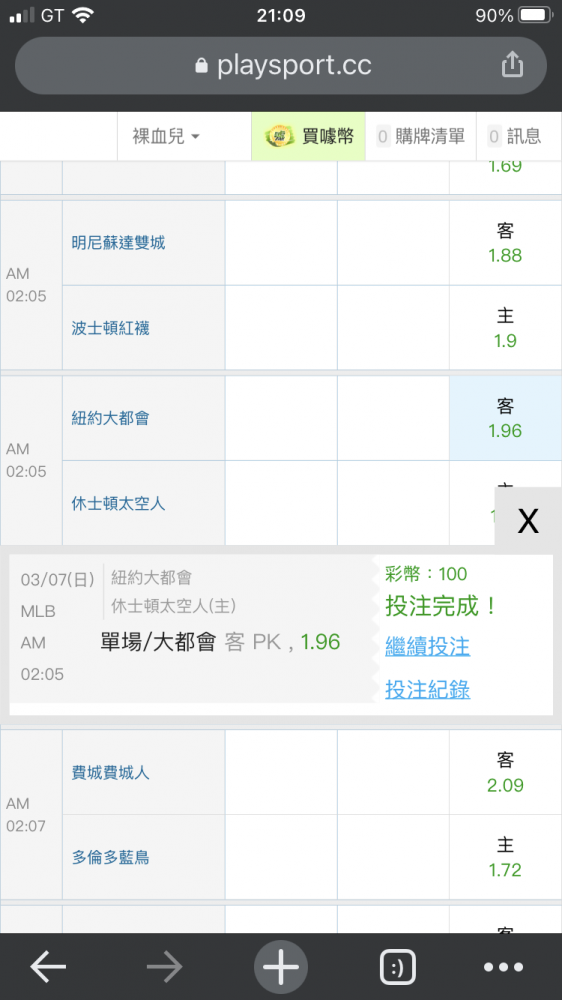The width and height of the screenshot is (562, 1000).
Task: Select 明尼蘇達雙城 away odds 1.88
Action: [x=505, y=243]
